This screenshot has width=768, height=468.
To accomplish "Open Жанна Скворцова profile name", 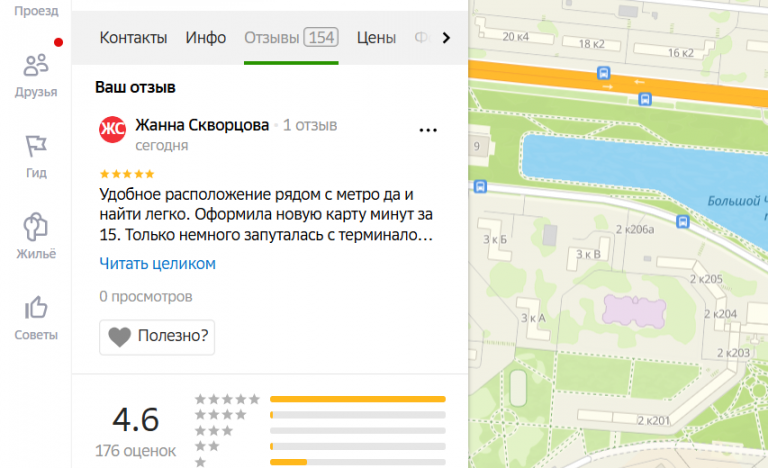I will tap(202, 125).
